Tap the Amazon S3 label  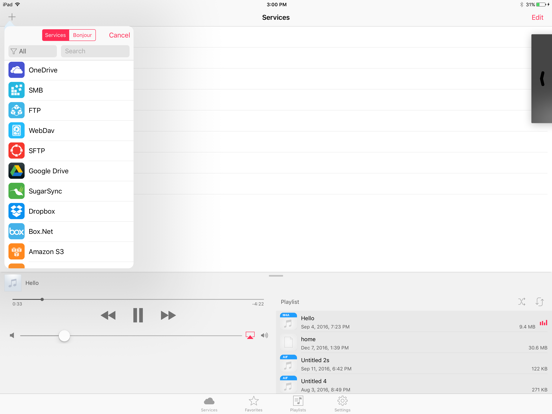click(x=46, y=252)
